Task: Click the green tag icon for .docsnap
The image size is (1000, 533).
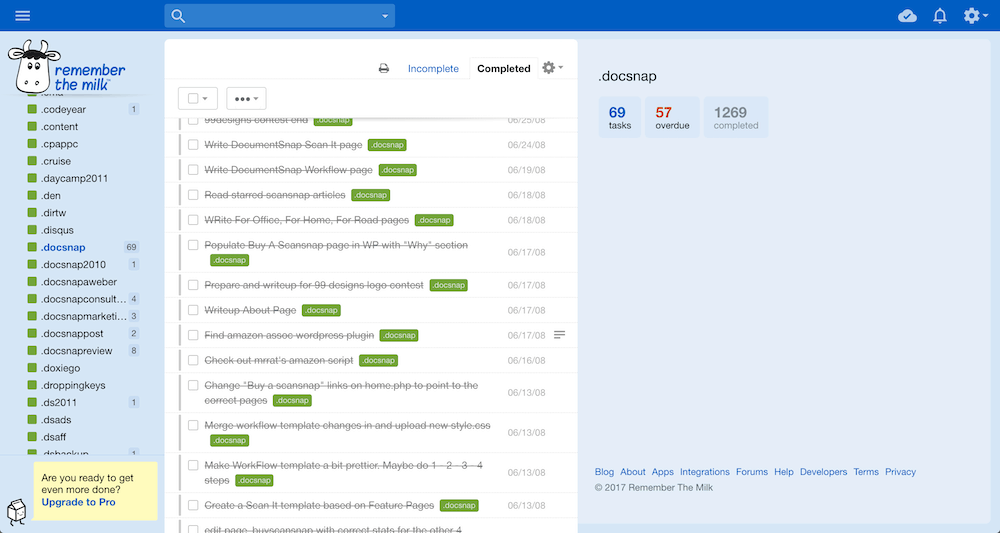Action: [32, 247]
